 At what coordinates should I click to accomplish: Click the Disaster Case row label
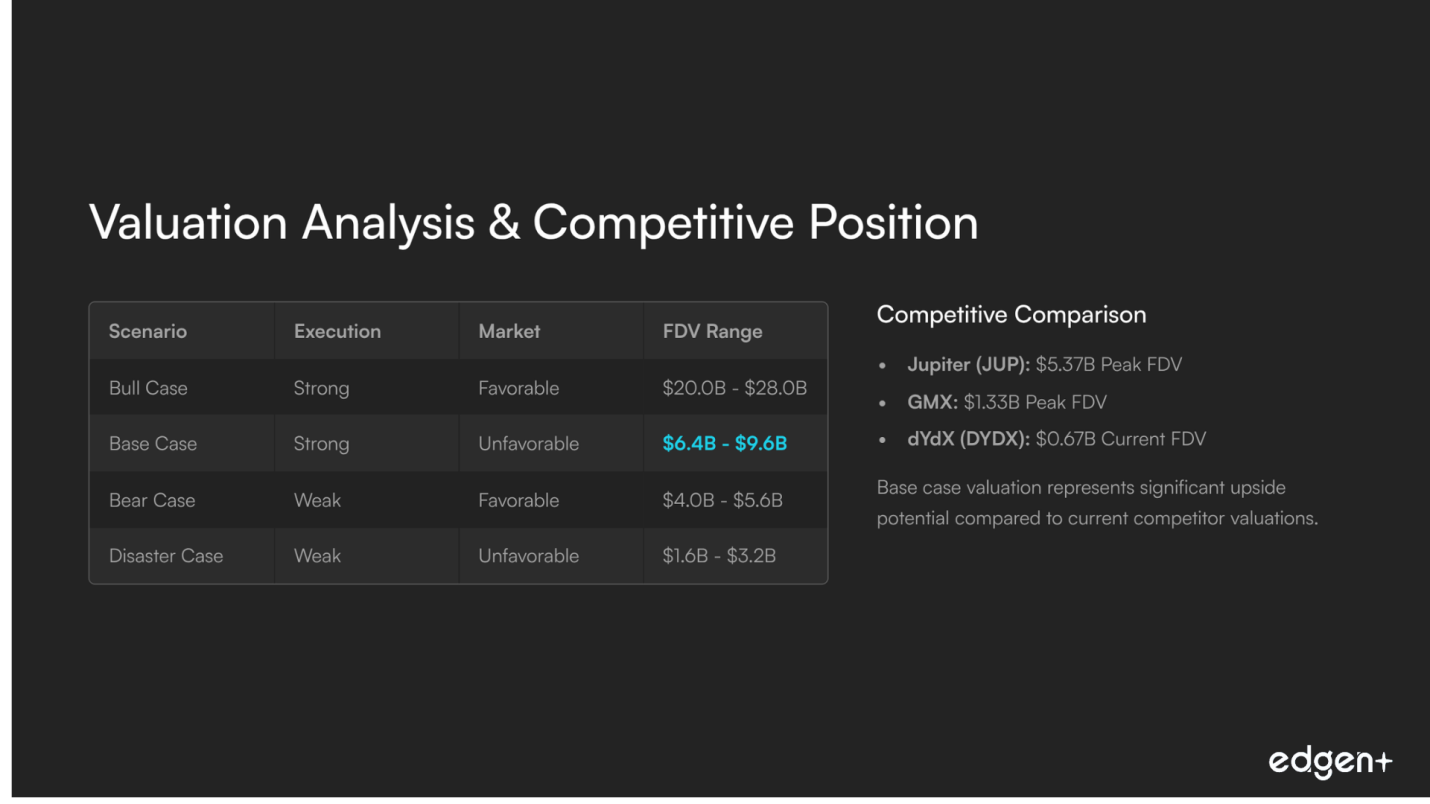166,556
